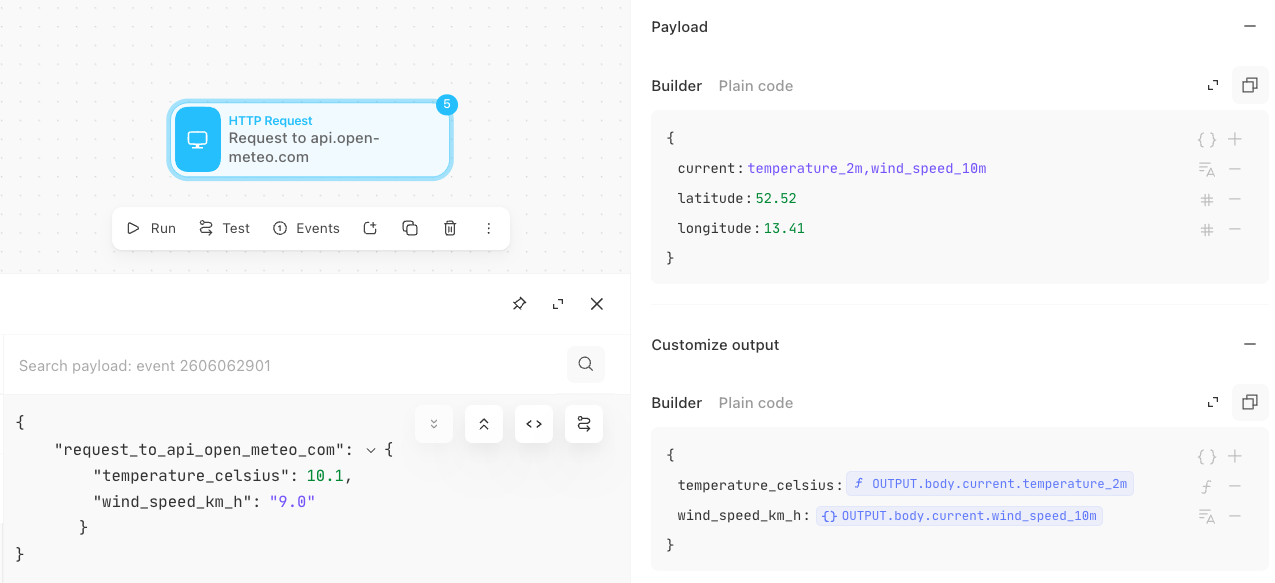Switch Customize output to Plain code tab
Screen dimensions: 1275x583
click(x=756, y=403)
